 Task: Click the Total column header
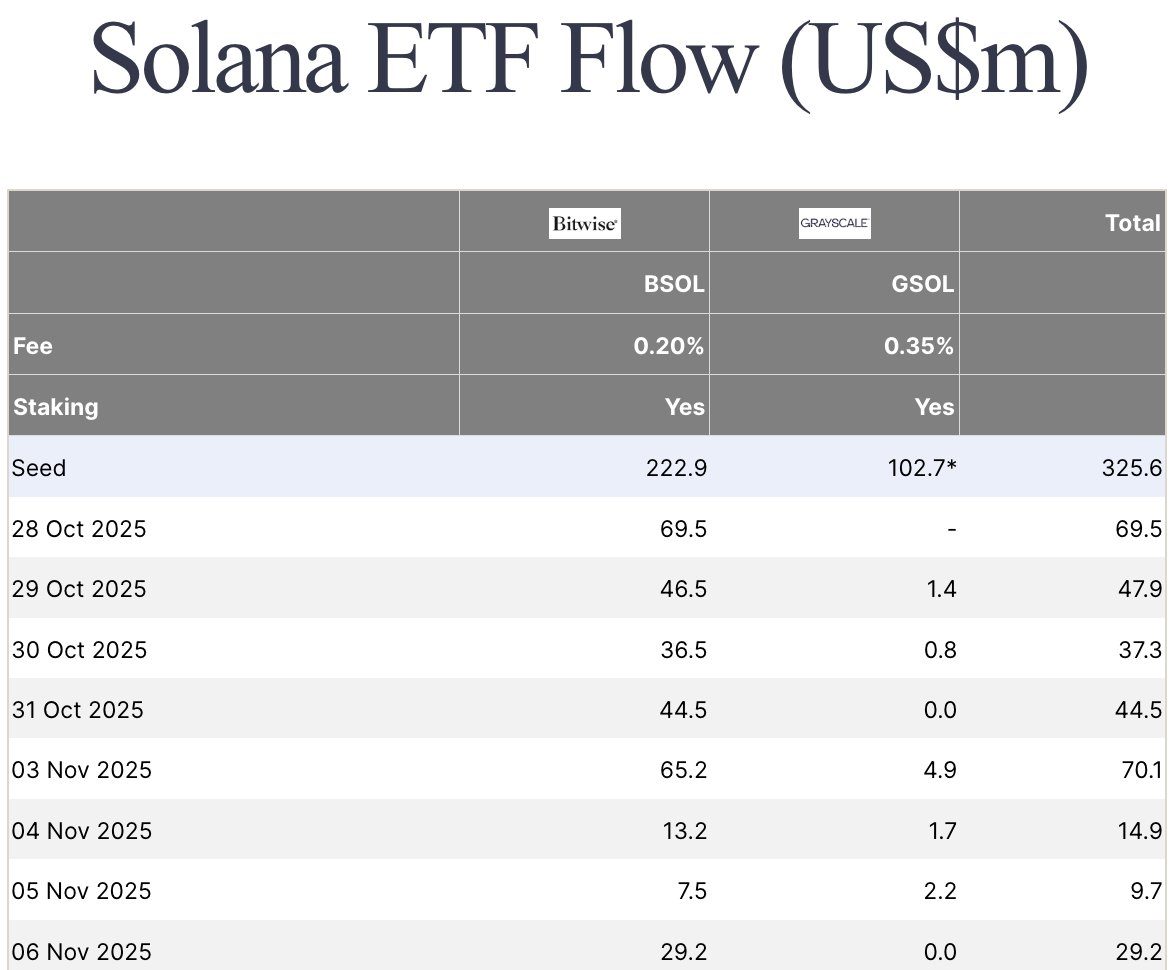1132,223
